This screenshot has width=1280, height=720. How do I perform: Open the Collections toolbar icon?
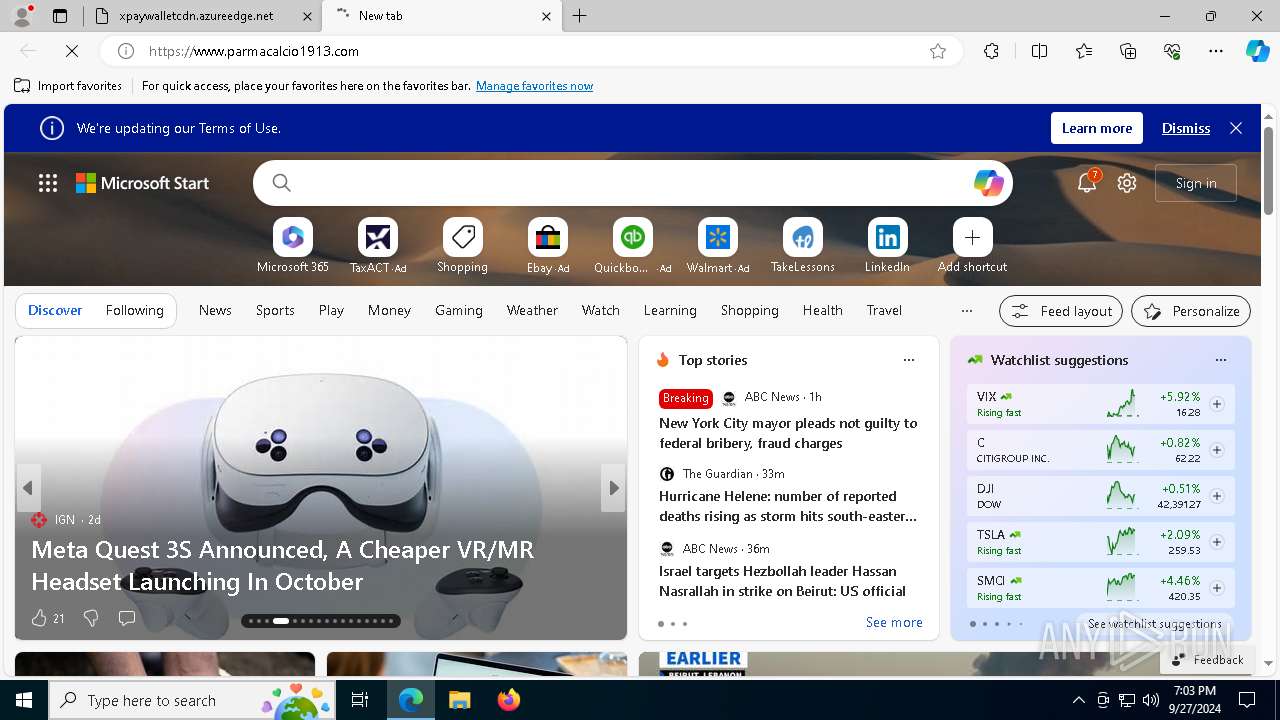tap(1128, 51)
